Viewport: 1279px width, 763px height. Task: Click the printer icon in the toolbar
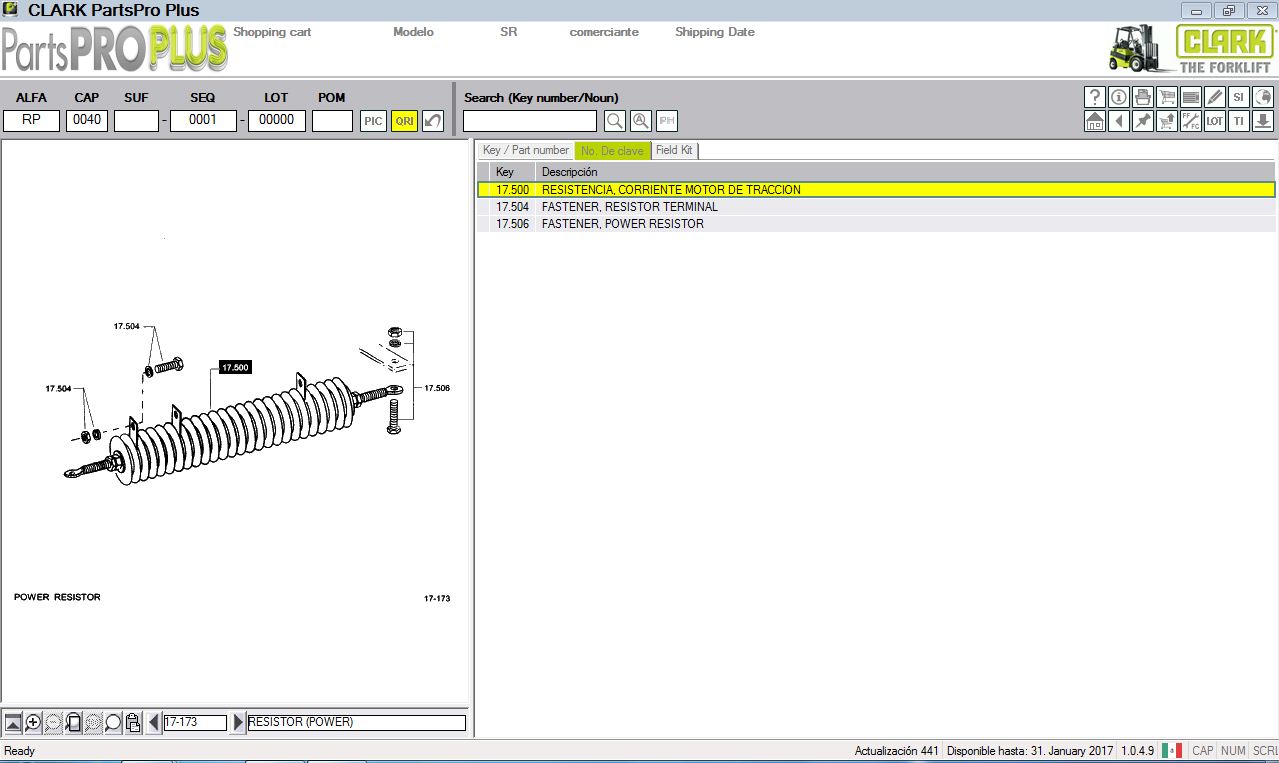click(x=1142, y=97)
